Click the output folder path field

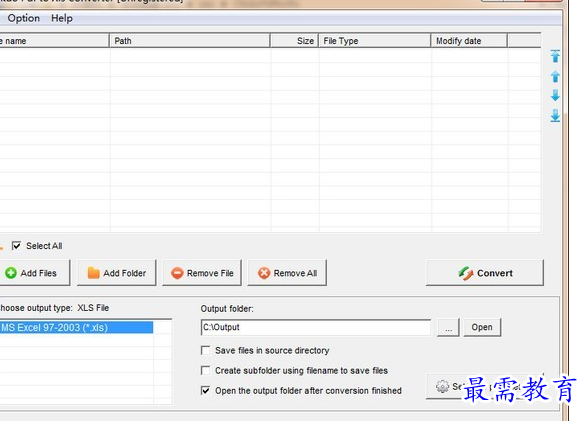(316, 327)
